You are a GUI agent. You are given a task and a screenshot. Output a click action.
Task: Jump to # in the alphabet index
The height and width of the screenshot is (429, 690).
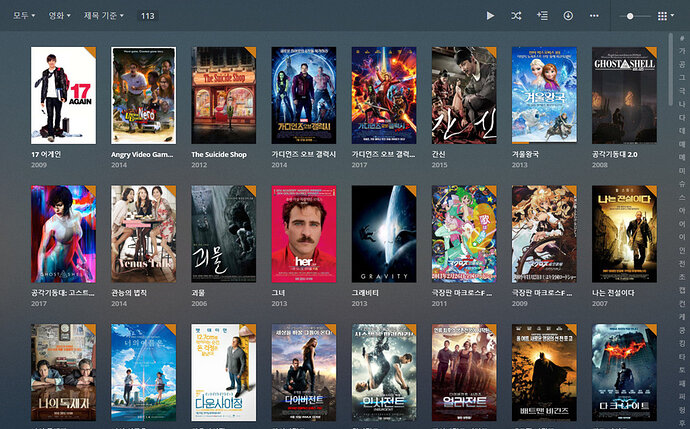682,38
